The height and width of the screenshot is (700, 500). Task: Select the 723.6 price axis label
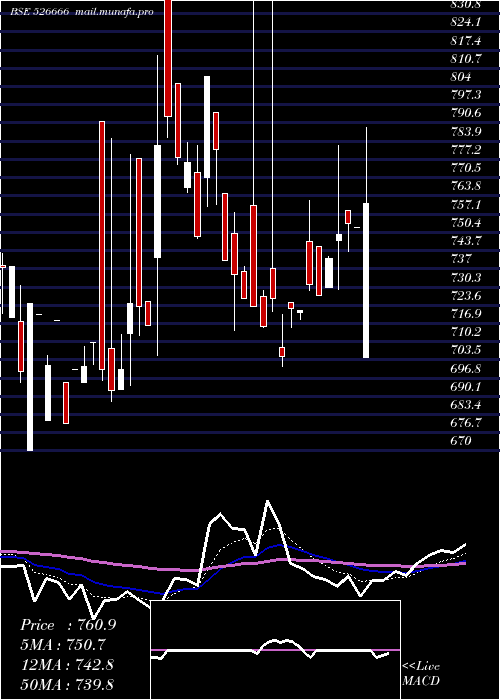[x=466, y=295]
